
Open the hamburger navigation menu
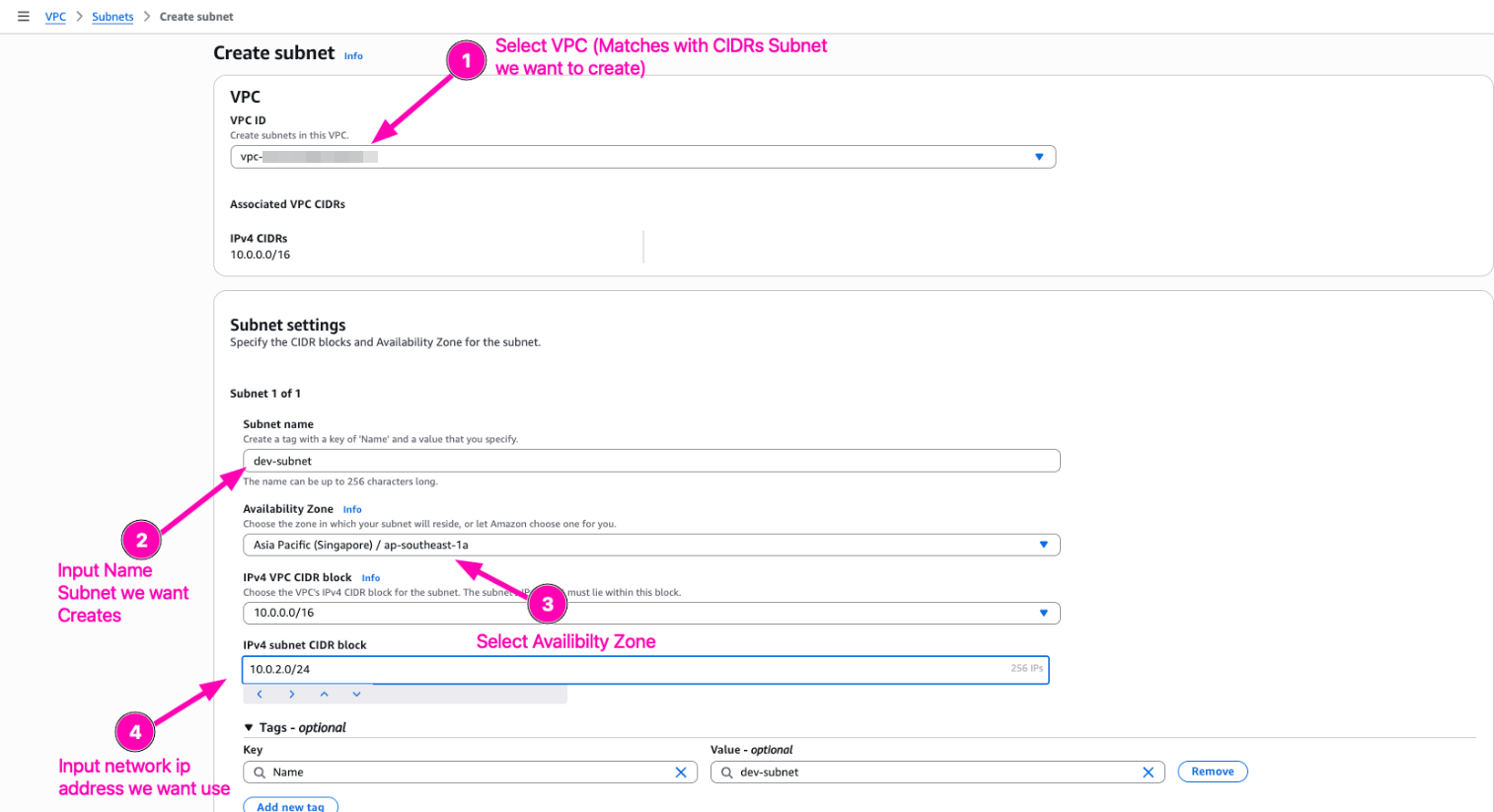click(x=24, y=16)
